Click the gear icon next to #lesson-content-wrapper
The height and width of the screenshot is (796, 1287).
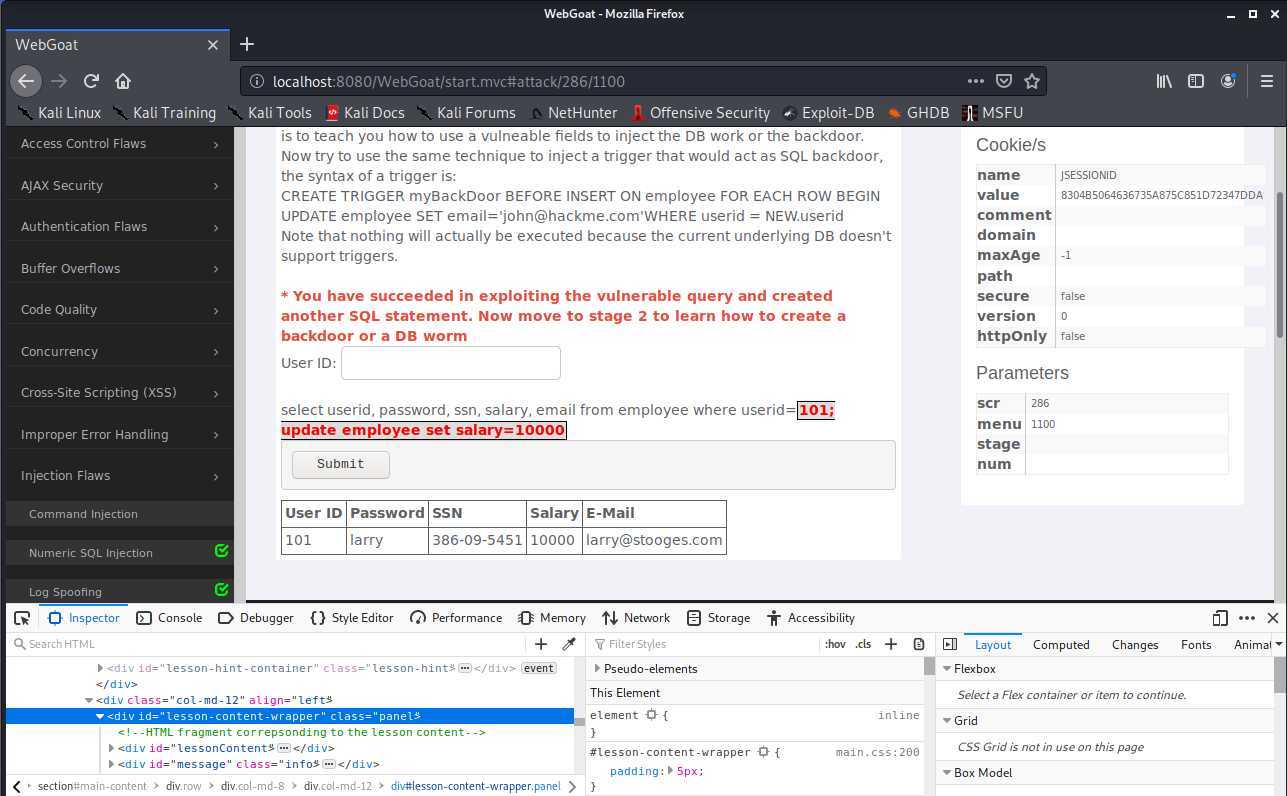pyautogui.click(x=763, y=752)
